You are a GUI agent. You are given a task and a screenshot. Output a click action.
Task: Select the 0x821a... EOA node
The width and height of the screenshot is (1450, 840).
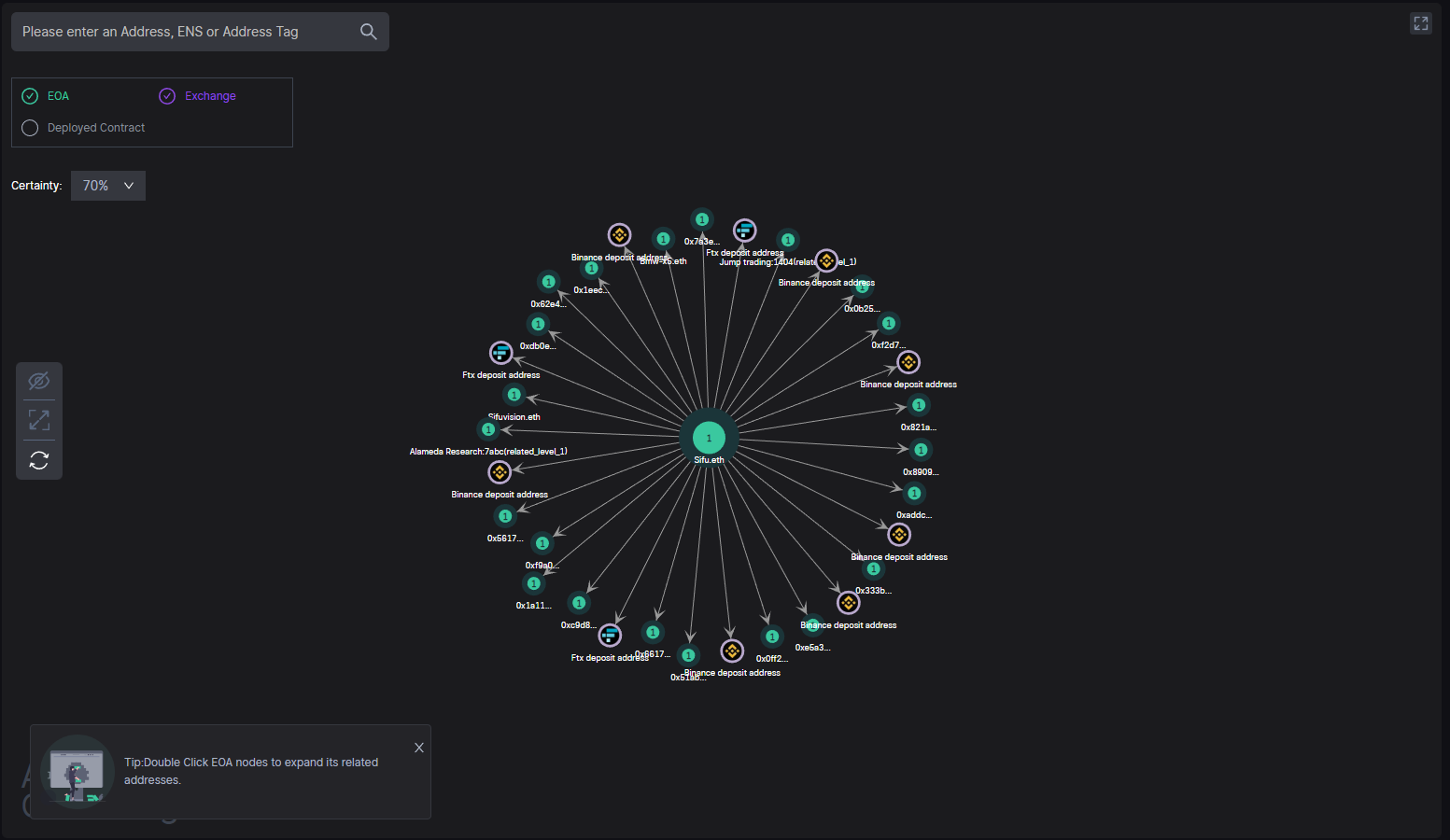[x=919, y=405]
